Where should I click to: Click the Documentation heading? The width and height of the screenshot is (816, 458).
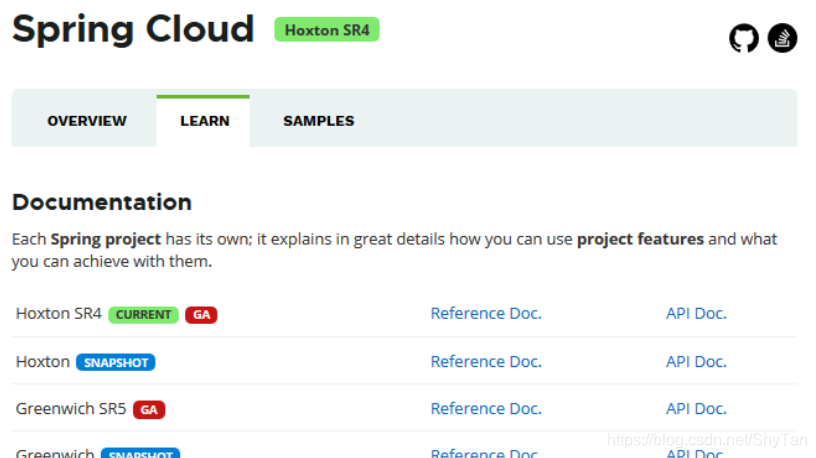[x=102, y=202]
